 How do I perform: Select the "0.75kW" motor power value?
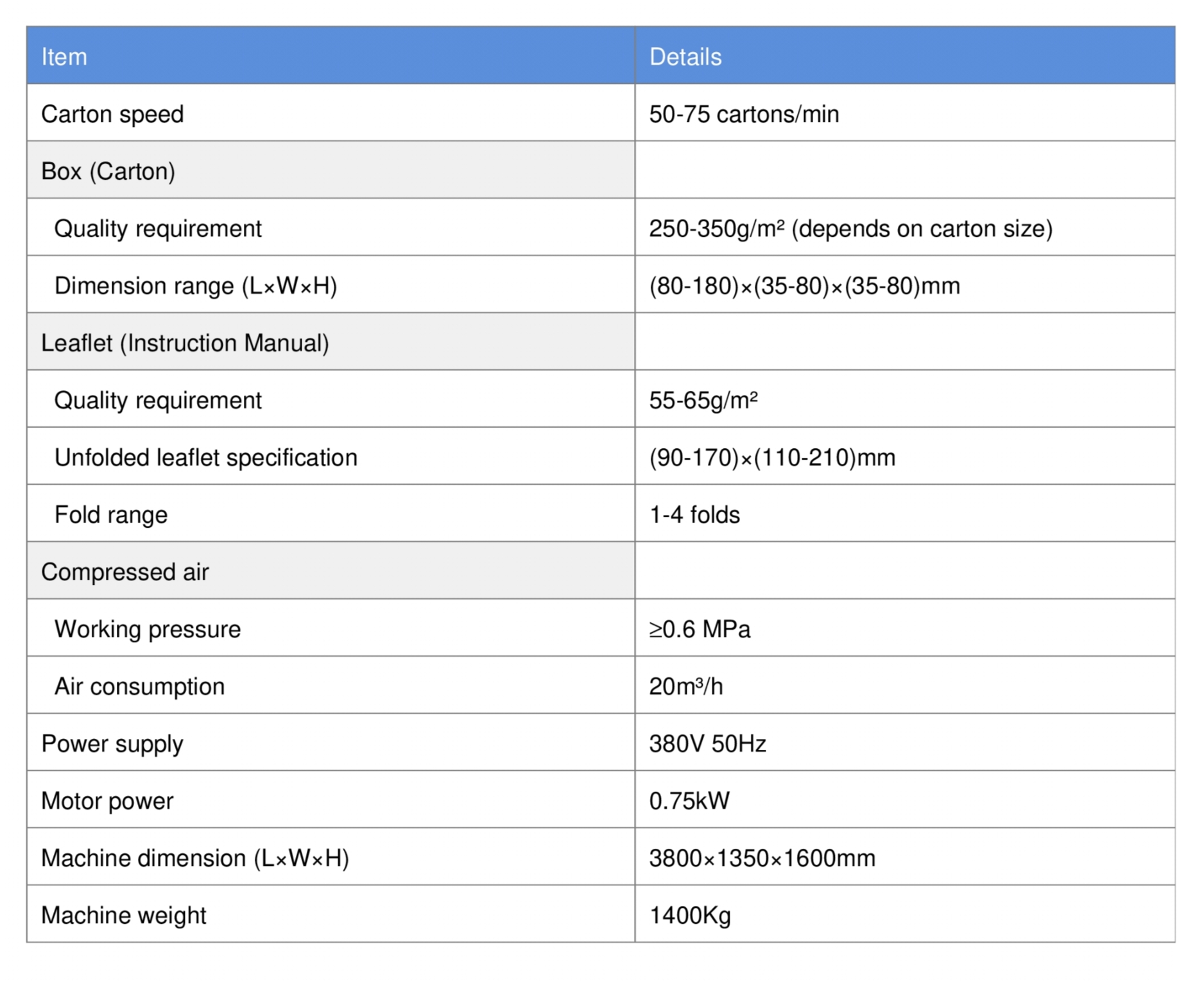[x=689, y=801]
